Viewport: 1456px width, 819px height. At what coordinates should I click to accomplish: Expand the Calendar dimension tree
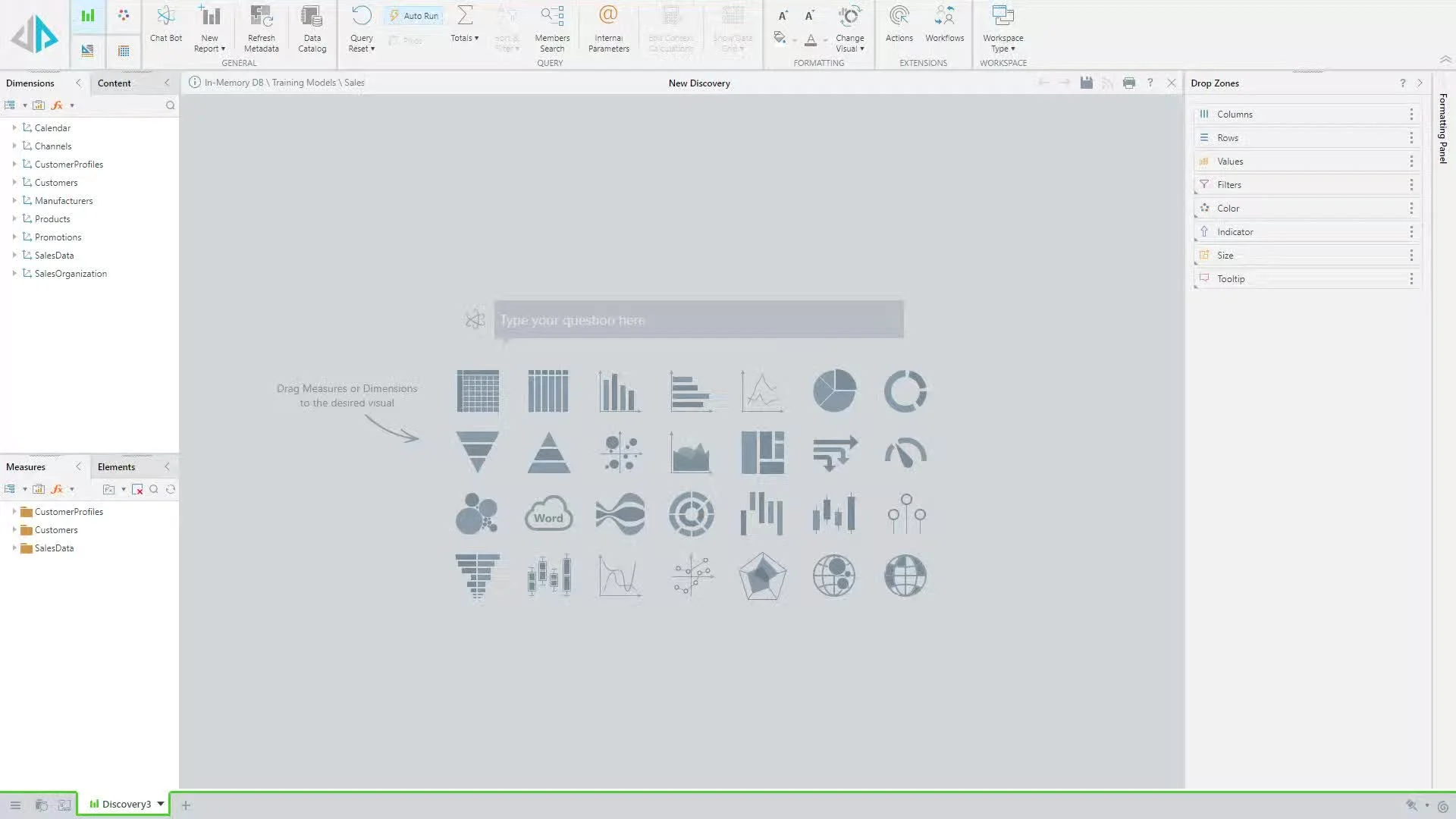(14, 127)
